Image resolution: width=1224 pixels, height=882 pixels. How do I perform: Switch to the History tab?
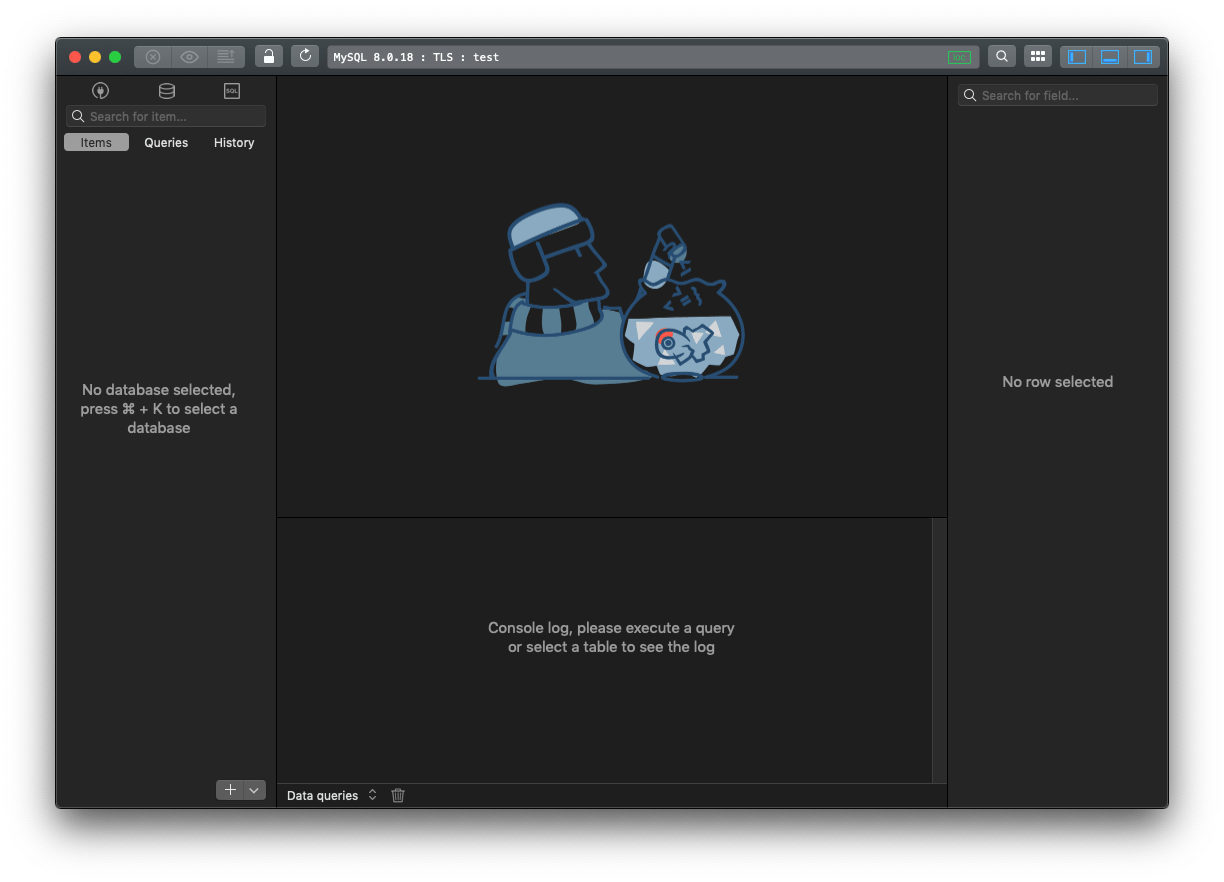click(x=234, y=143)
